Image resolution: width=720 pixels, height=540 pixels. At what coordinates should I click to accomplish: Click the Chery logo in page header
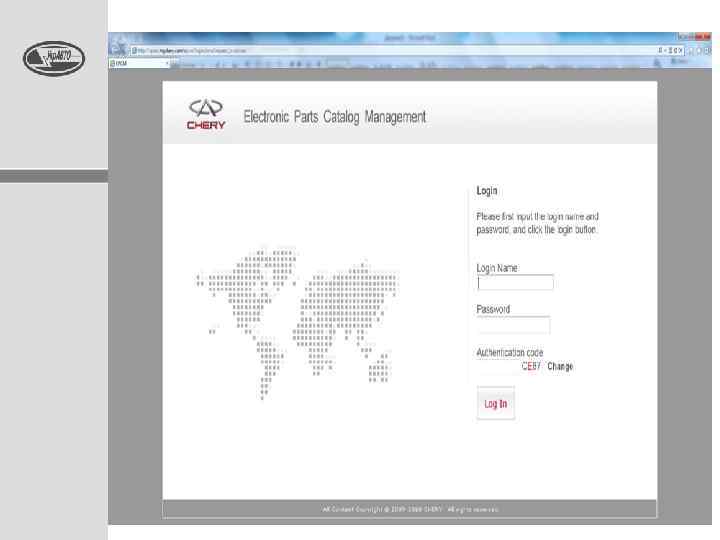click(x=206, y=114)
